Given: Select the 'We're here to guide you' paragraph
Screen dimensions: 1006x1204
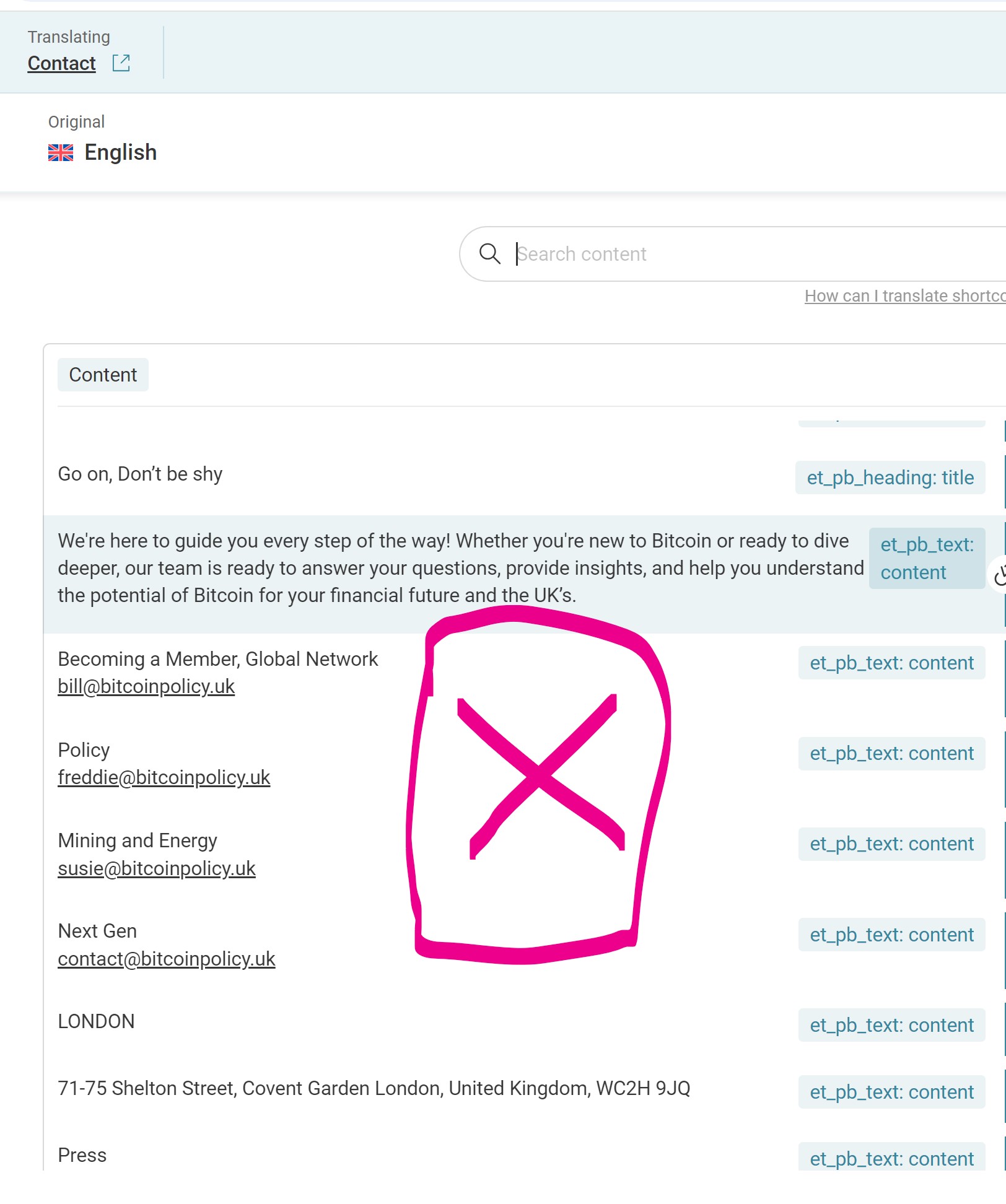Looking at the screenshot, I should [460, 568].
